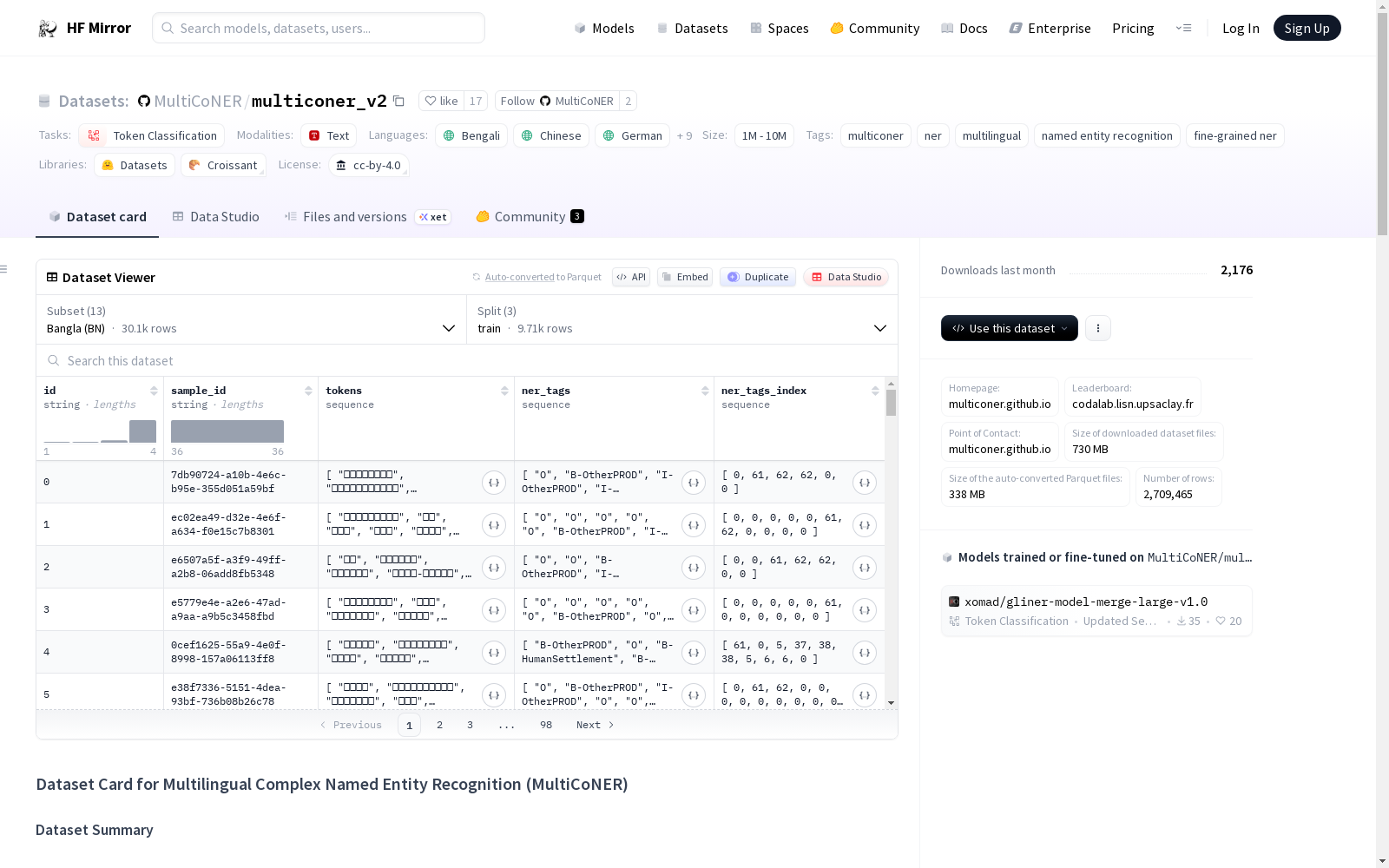Click the HF Mirror logo icon

click(x=48, y=29)
